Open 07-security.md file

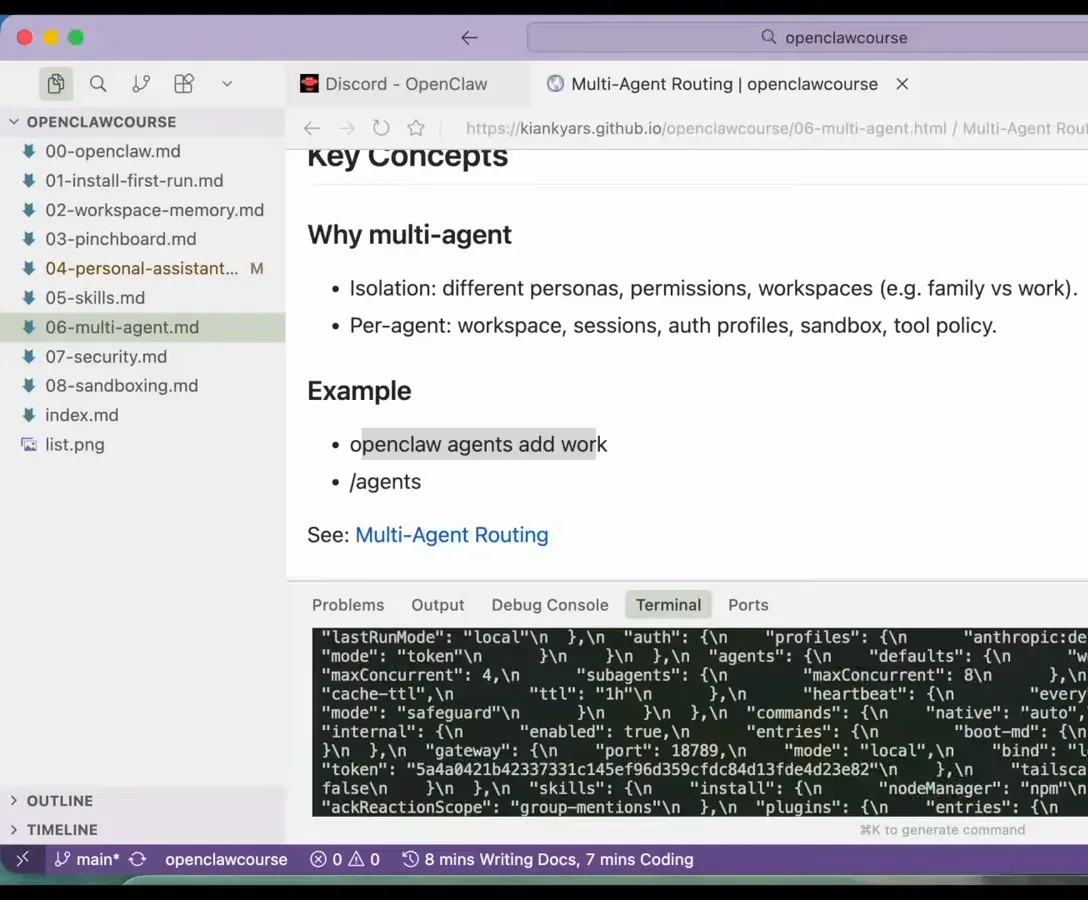143,357
